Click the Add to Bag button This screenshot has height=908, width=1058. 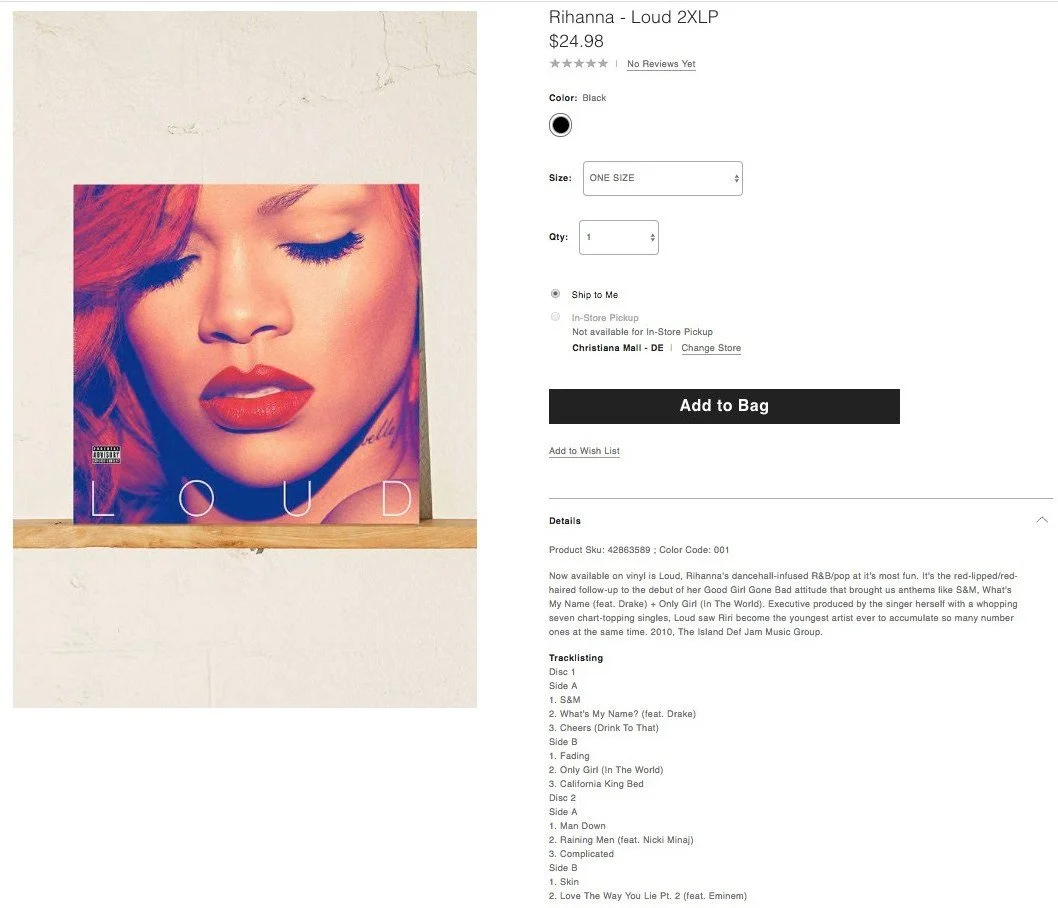(x=724, y=406)
